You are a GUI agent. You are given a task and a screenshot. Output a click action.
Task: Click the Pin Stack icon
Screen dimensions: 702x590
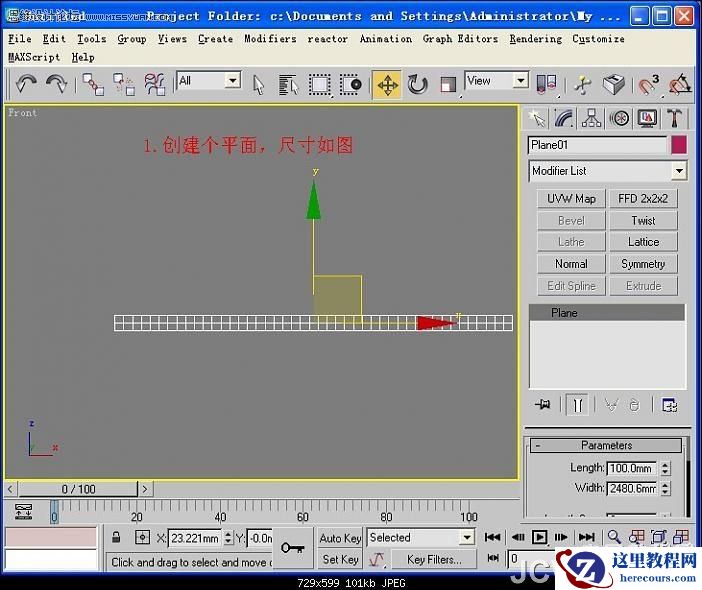coord(543,405)
